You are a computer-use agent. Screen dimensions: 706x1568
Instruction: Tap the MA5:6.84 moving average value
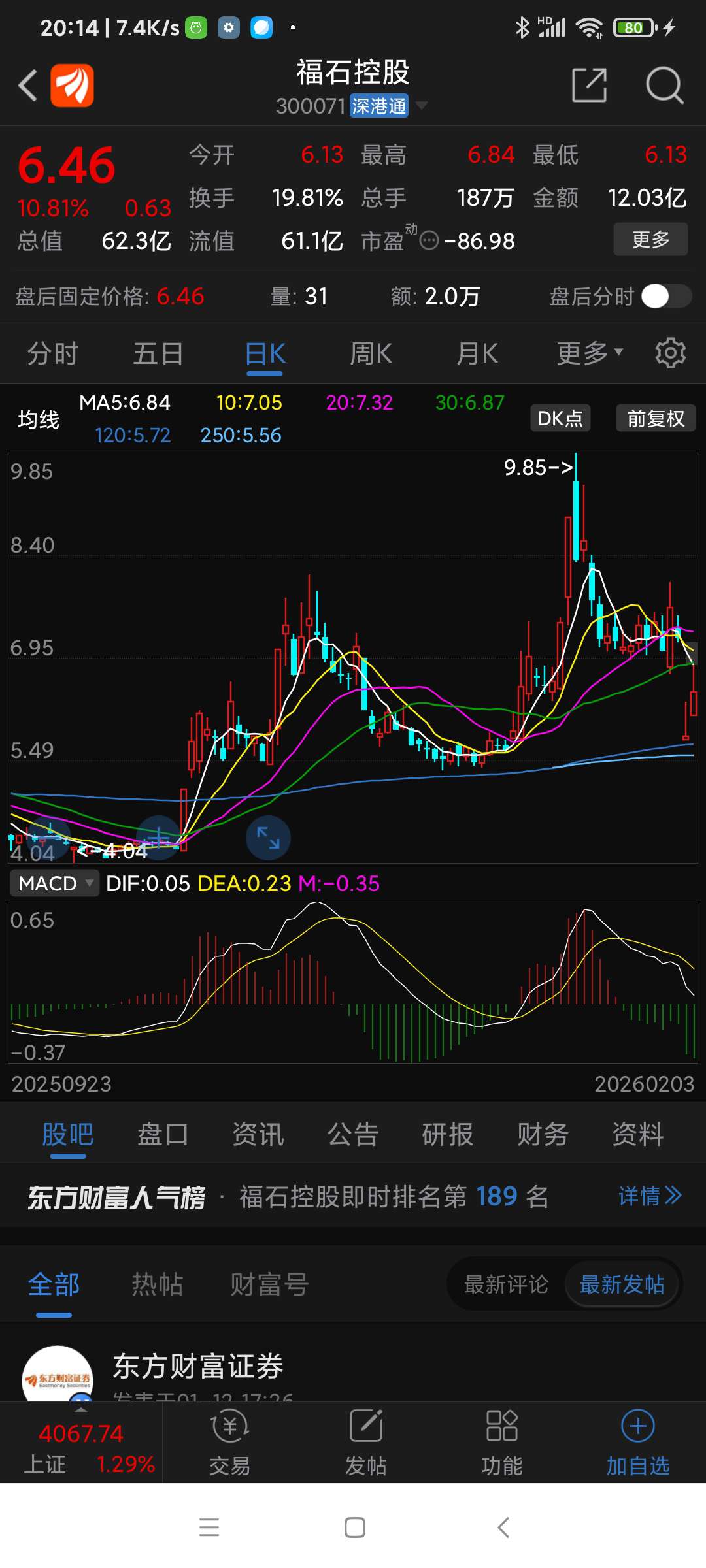125,402
